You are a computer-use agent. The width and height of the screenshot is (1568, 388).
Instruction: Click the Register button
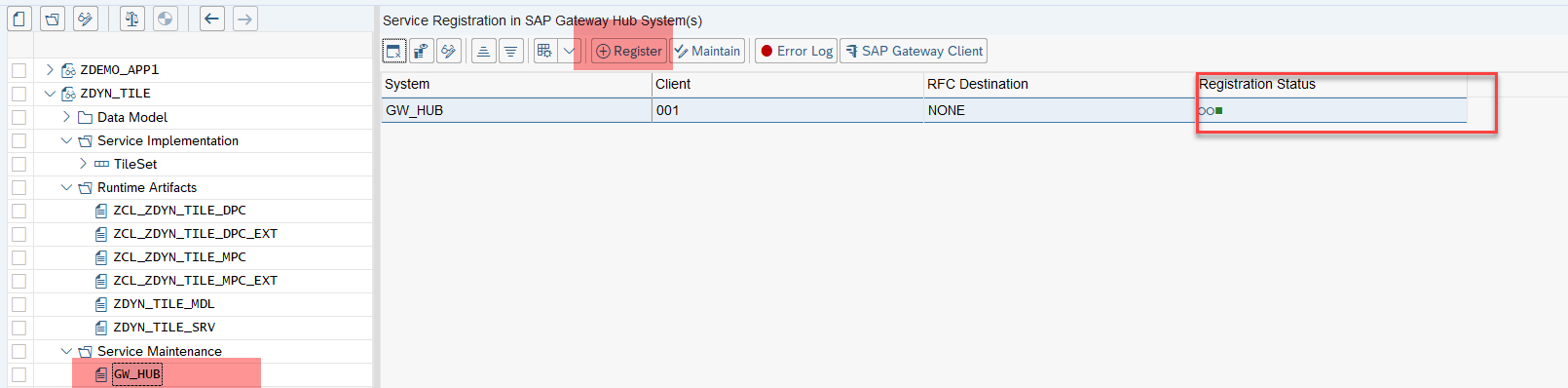point(628,51)
